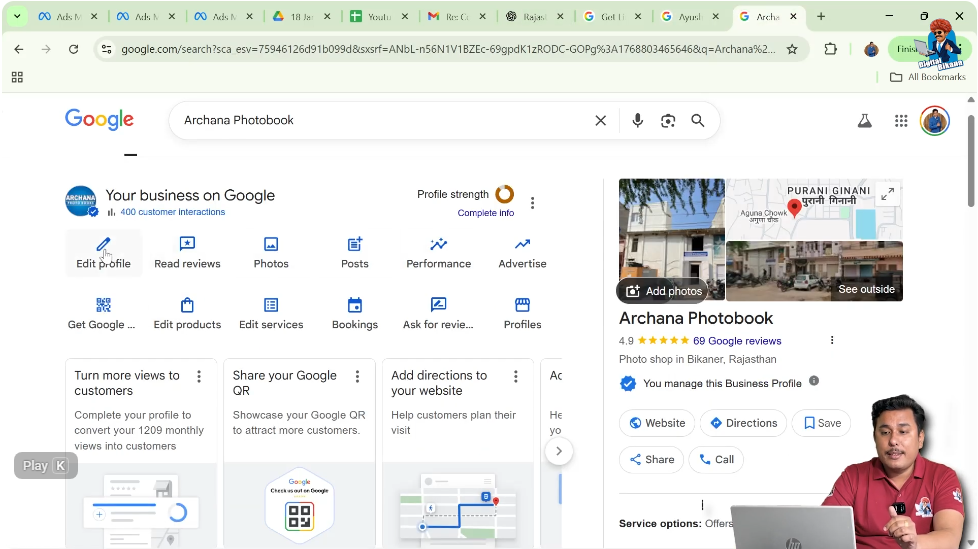The width and height of the screenshot is (978, 549).
Task: Show info about managing this Business Profile
Action: (814, 381)
